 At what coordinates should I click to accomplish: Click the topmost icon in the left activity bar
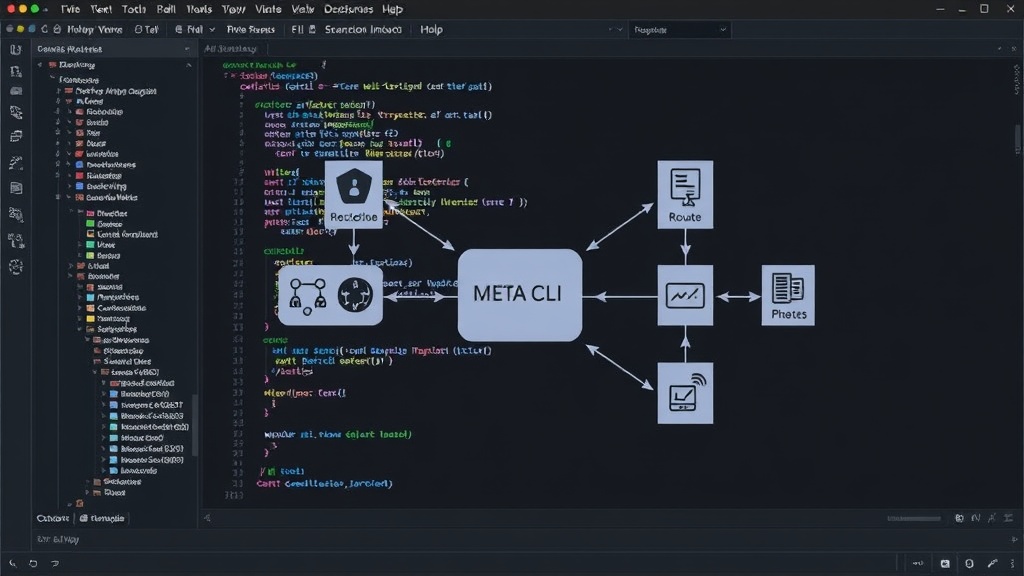16,50
